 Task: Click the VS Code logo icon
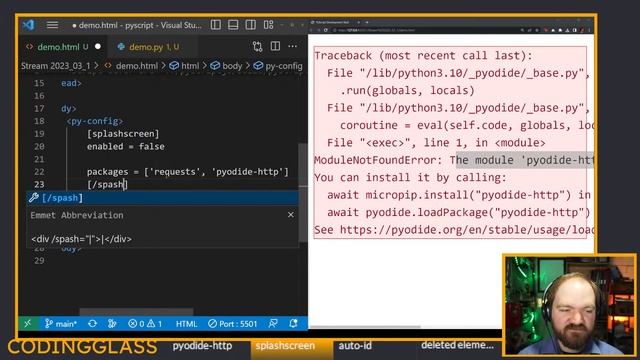[x=28, y=25]
